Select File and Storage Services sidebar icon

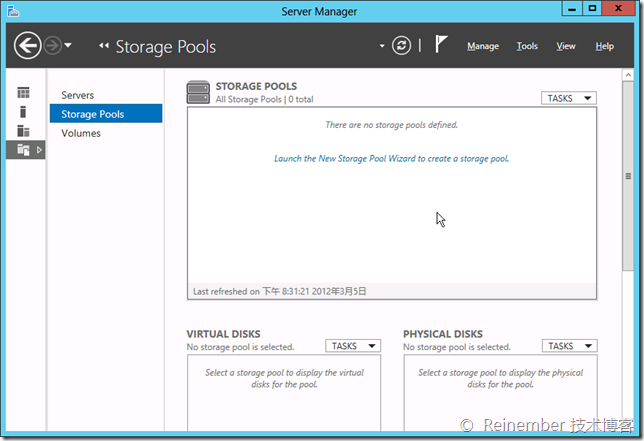tap(23, 150)
